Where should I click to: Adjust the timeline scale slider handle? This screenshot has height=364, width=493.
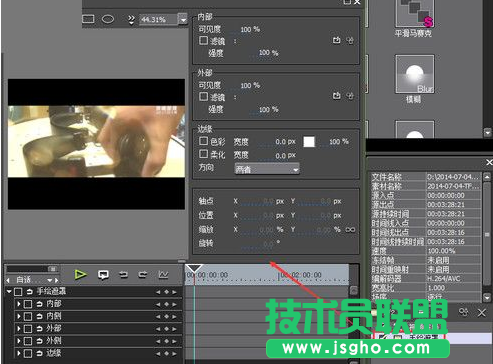click(x=52, y=269)
